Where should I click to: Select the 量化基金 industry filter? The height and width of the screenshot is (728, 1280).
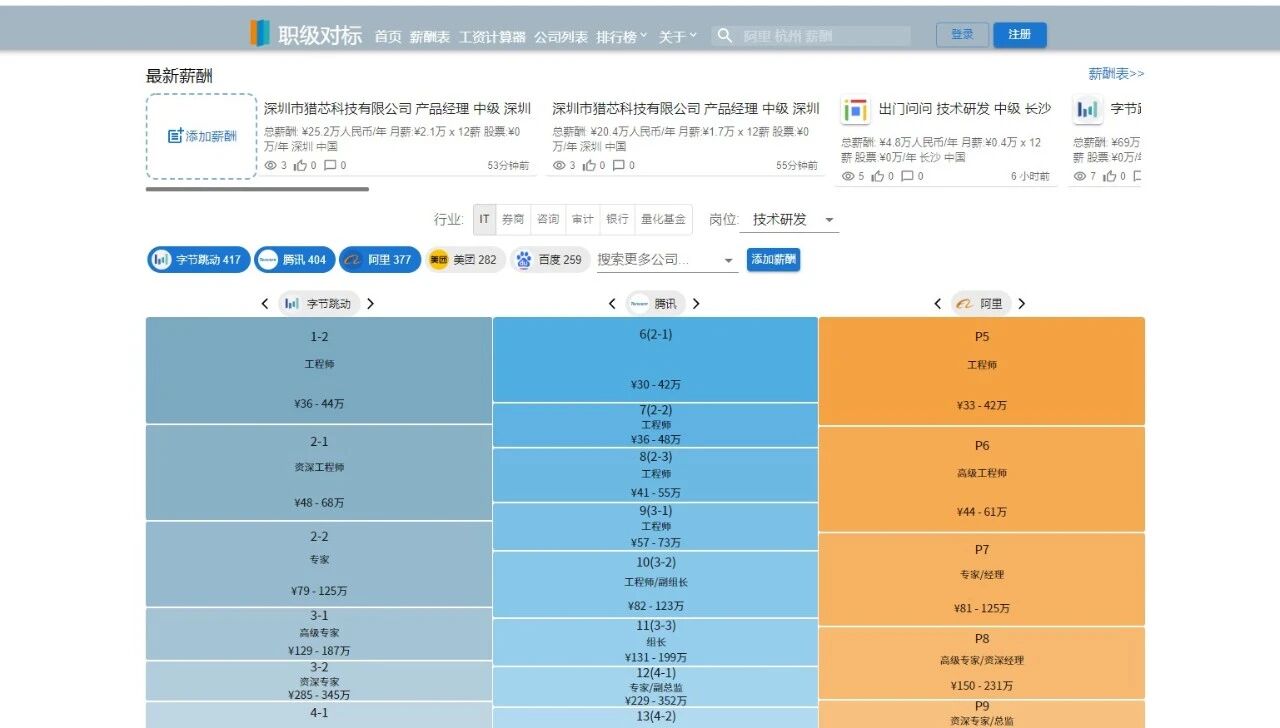[x=663, y=219]
